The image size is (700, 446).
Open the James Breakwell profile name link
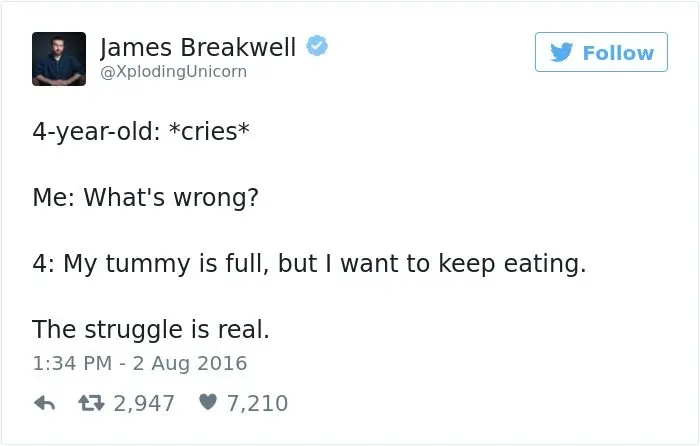click(198, 47)
